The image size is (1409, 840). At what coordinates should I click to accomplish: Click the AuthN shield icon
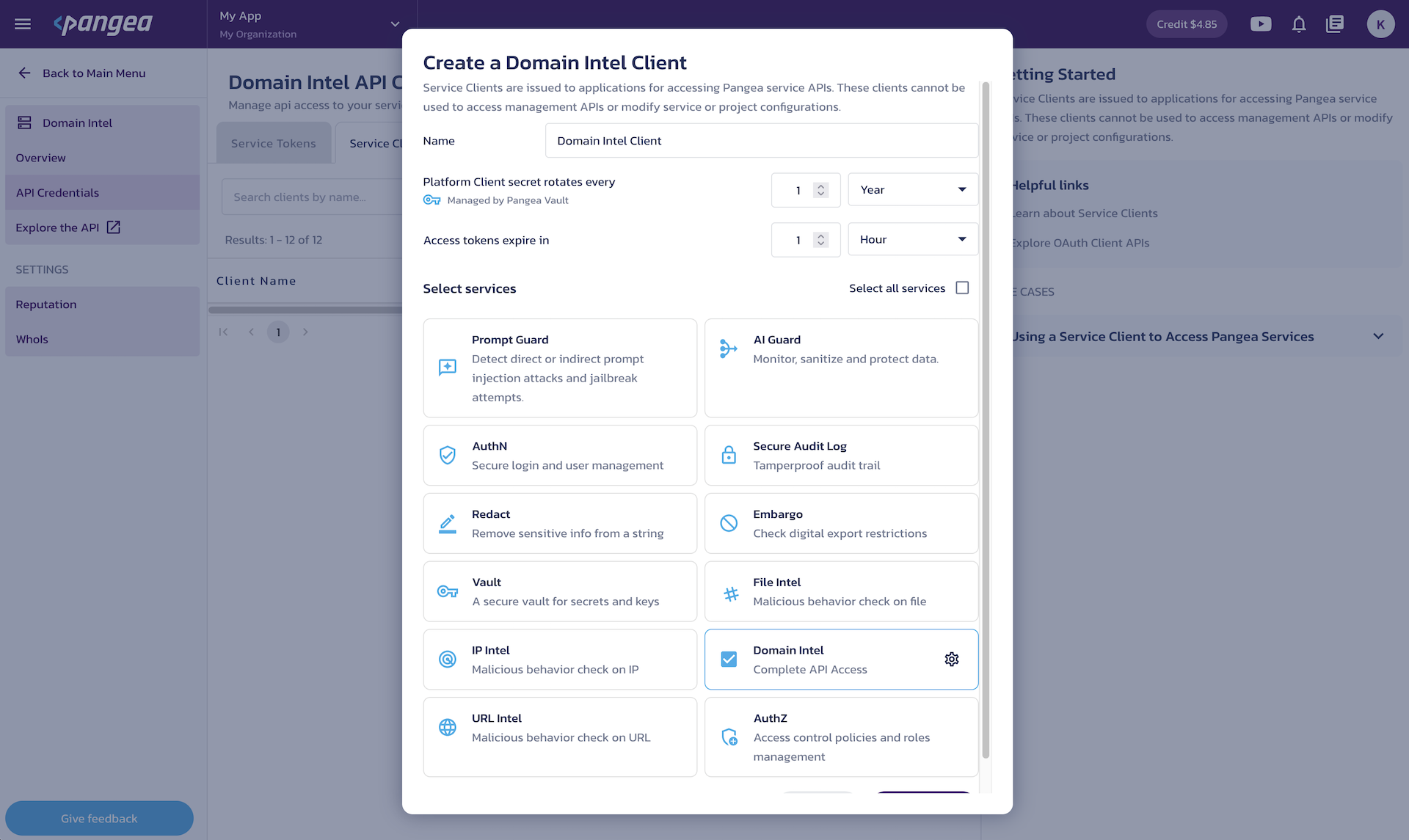[448, 455]
